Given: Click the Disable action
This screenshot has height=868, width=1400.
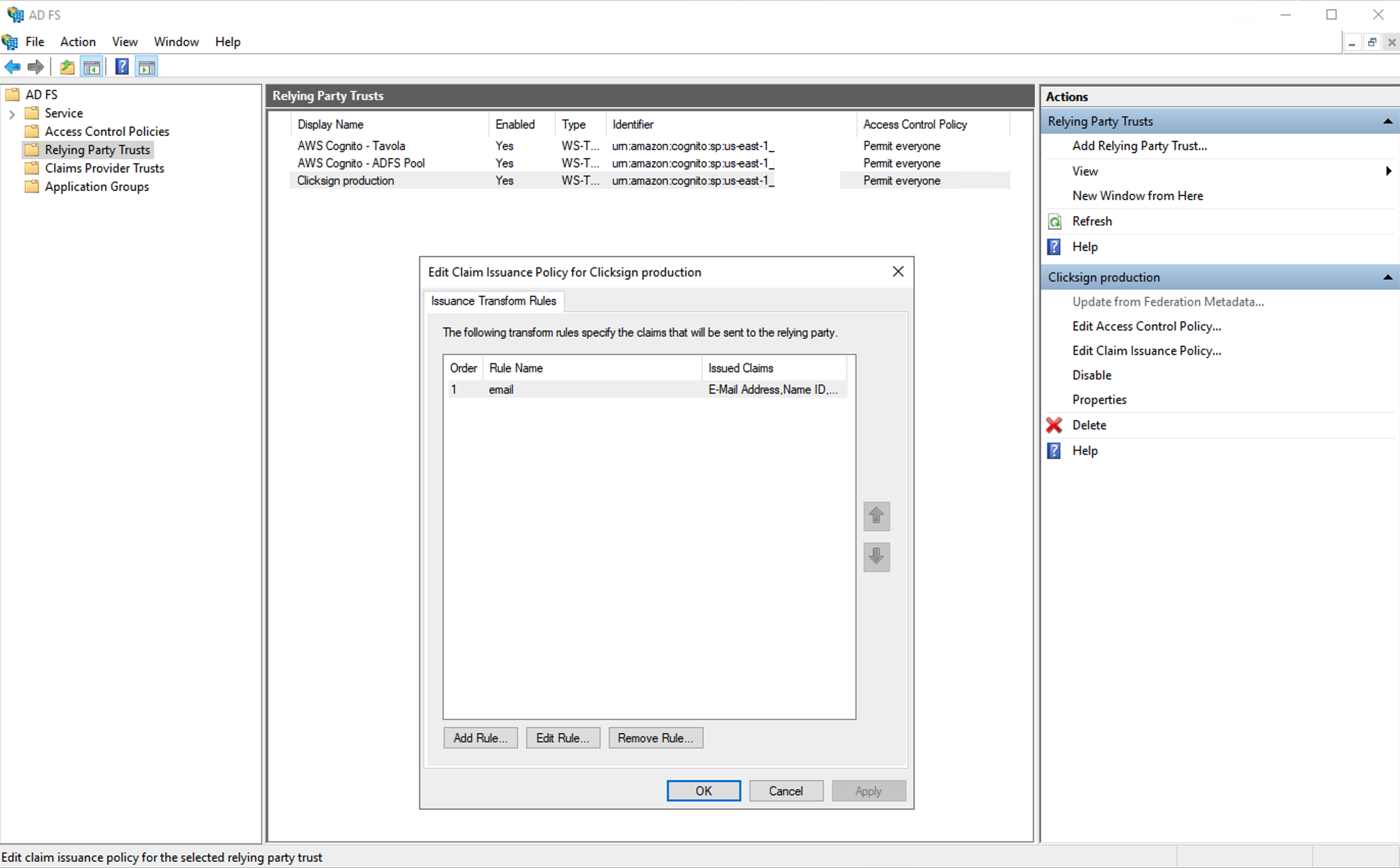Looking at the screenshot, I should (x=1092, y=375).
